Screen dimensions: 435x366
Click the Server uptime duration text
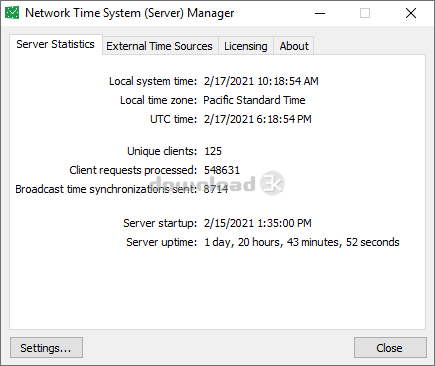(x=302, y=242)
